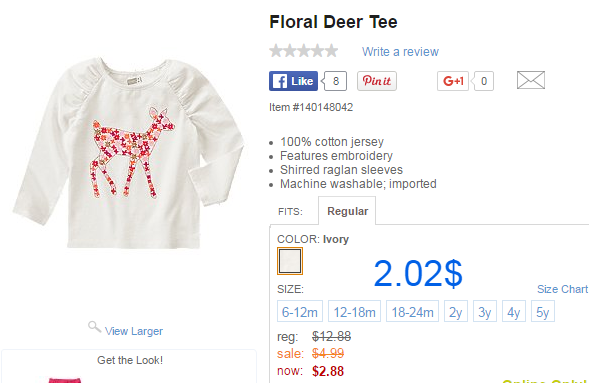Select size 6-12m

pyautogui.click(x=300, y=311)
